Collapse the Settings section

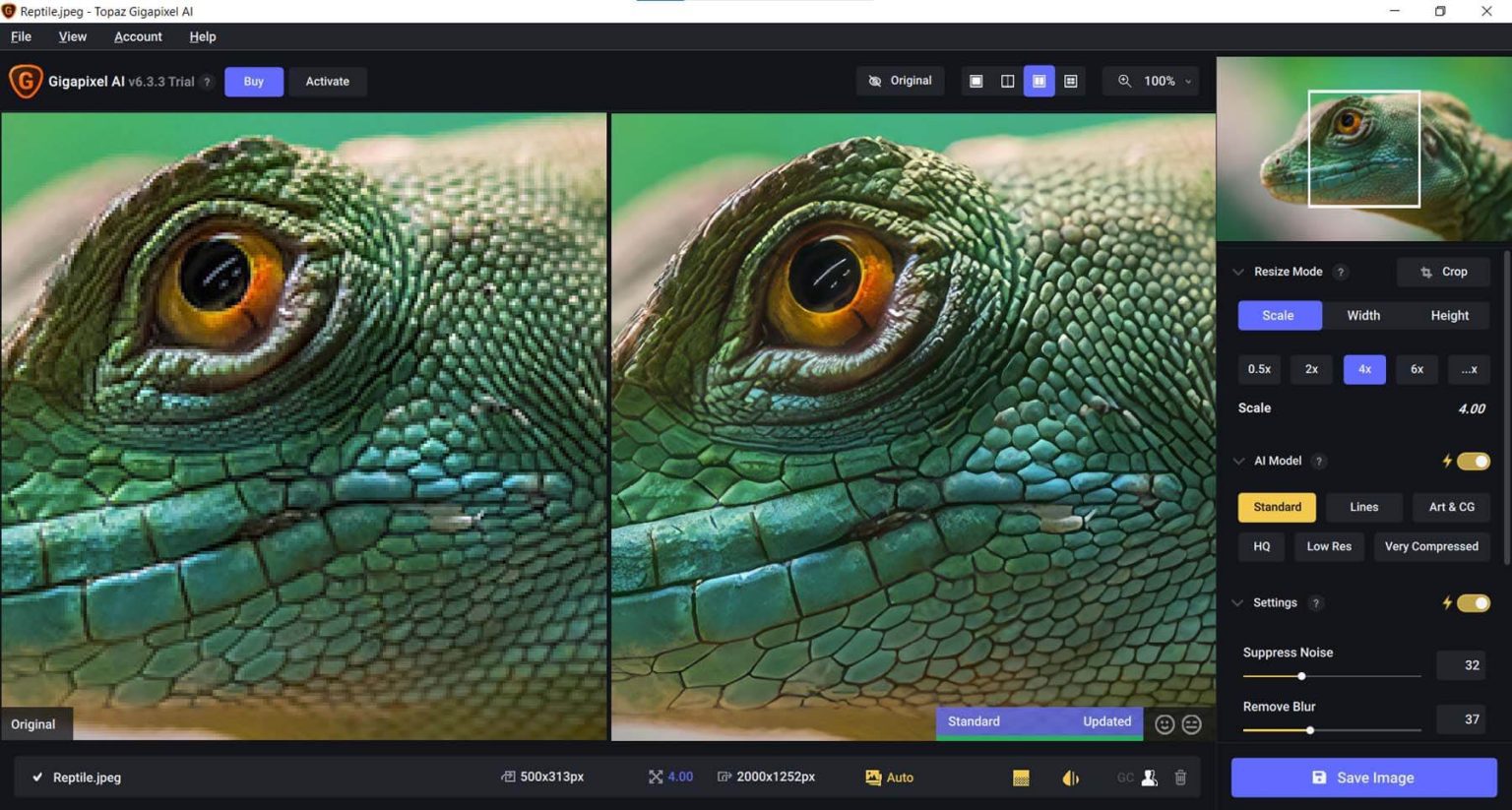point(1237,602)
